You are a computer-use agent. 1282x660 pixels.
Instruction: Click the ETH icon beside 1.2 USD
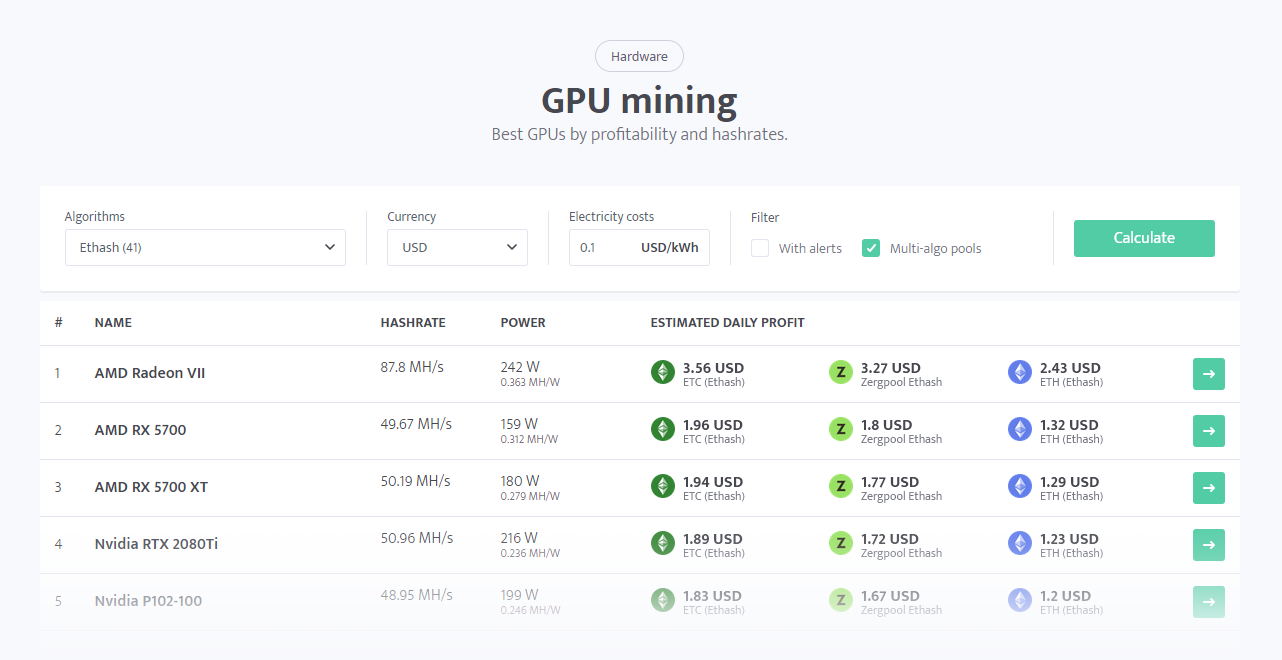[1020, 600]
